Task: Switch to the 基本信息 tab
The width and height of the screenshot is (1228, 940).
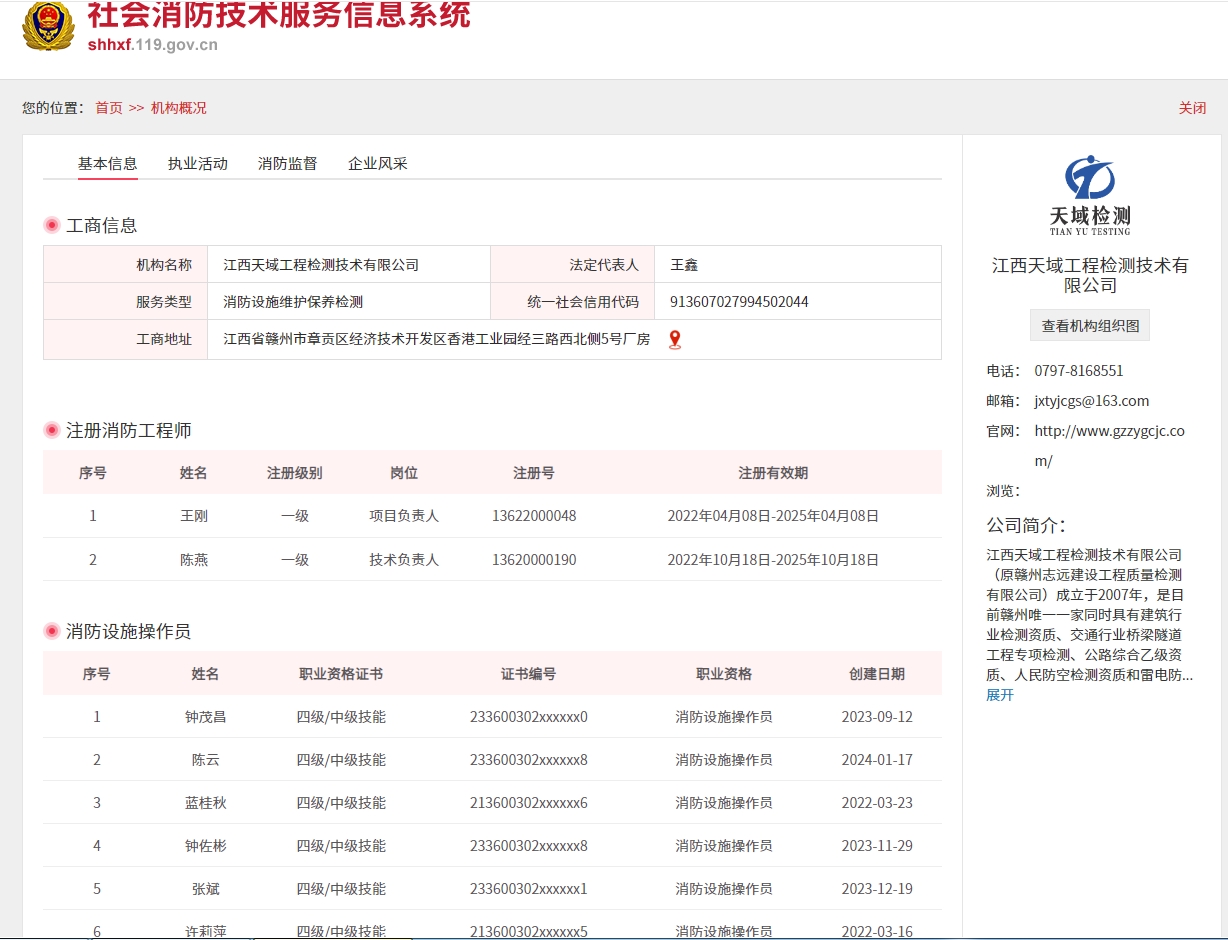Action: (x=108, y=164)
